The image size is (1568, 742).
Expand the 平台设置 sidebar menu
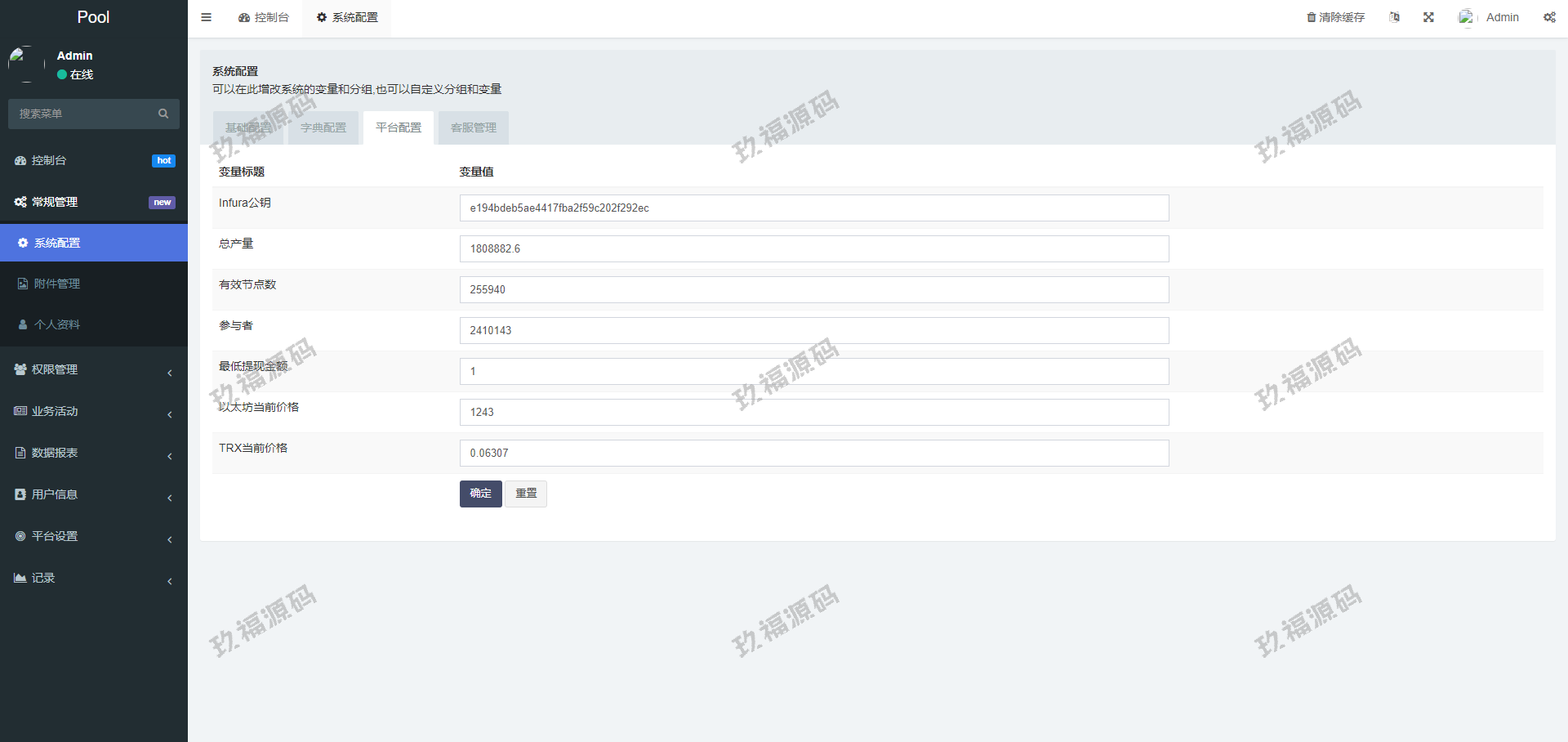pyautogui.click(x=55, y=536)
